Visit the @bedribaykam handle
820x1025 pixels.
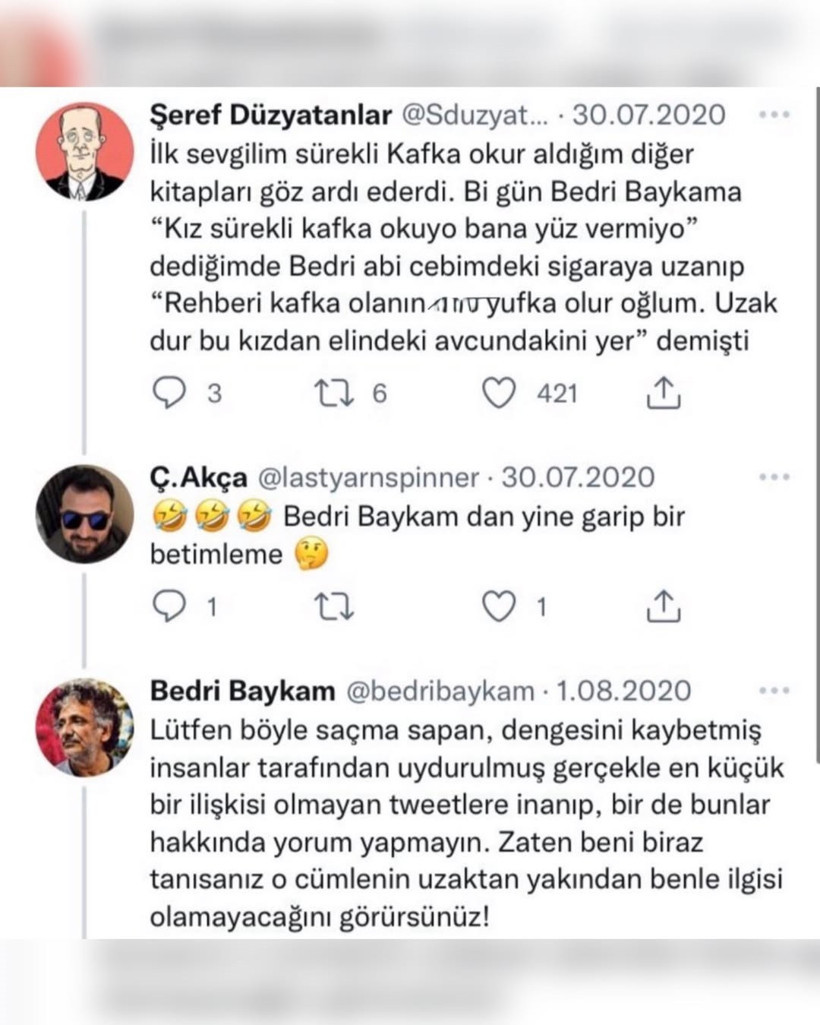click(440, 690)
